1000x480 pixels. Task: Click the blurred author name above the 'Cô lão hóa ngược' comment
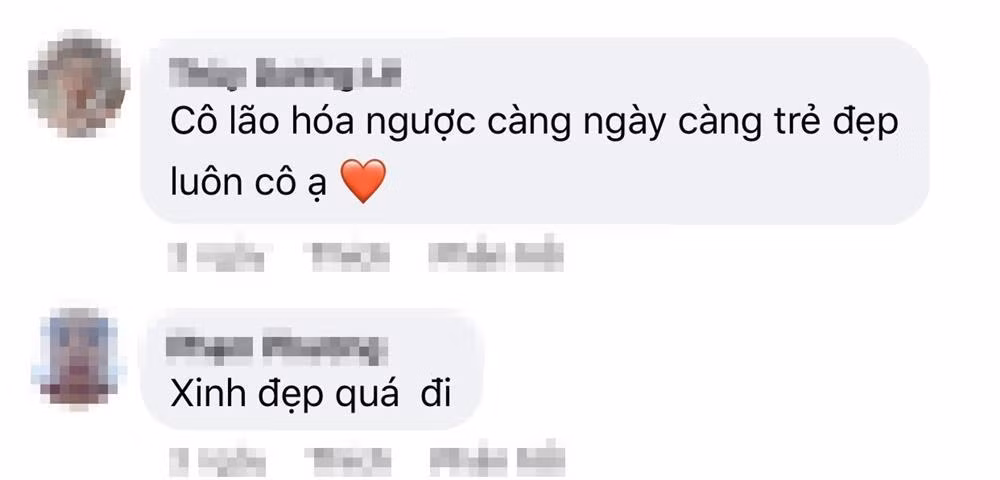pos(286,75)
